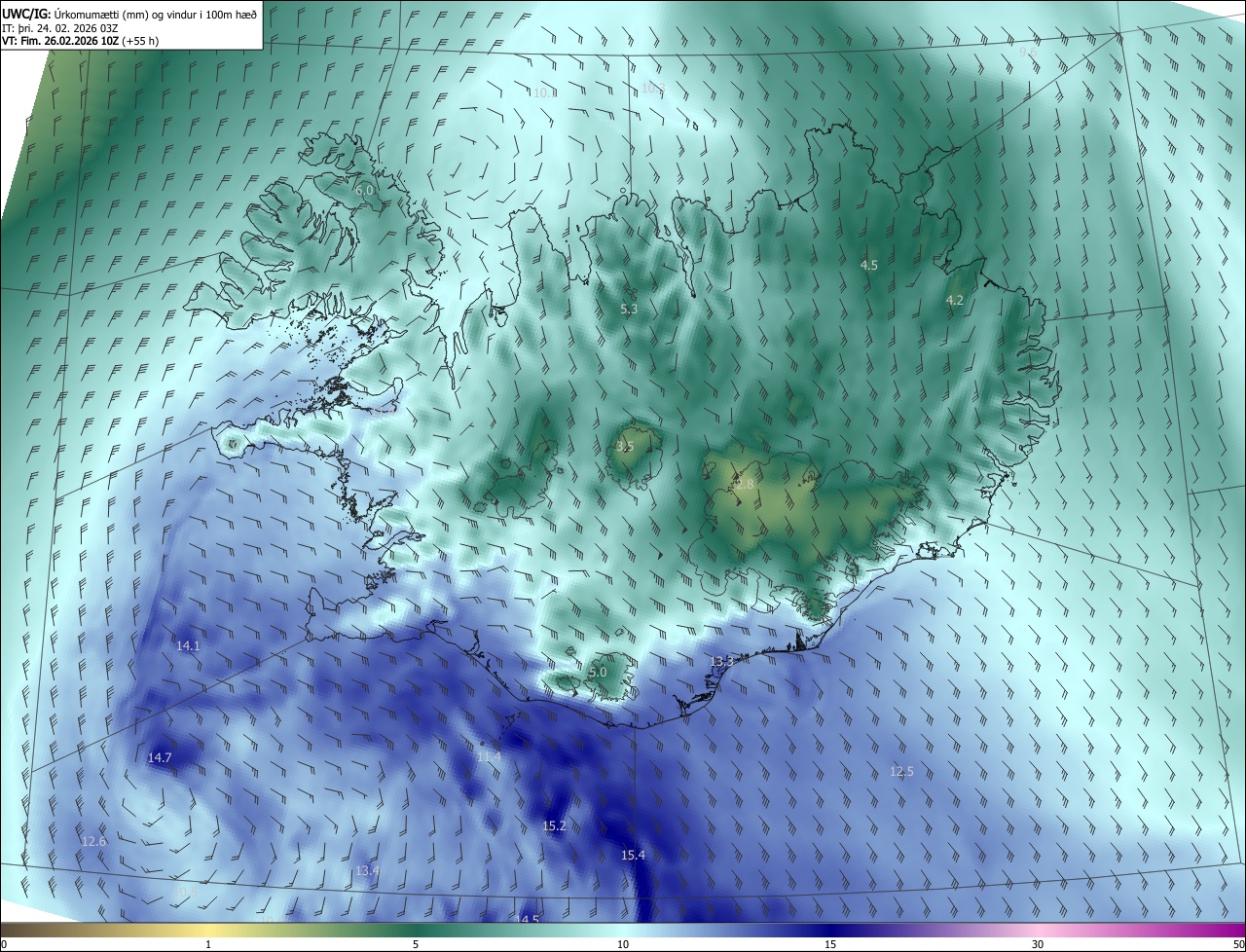
Task: Click the 3.5 value label on the glacier
Action: (x=625, y=447)
